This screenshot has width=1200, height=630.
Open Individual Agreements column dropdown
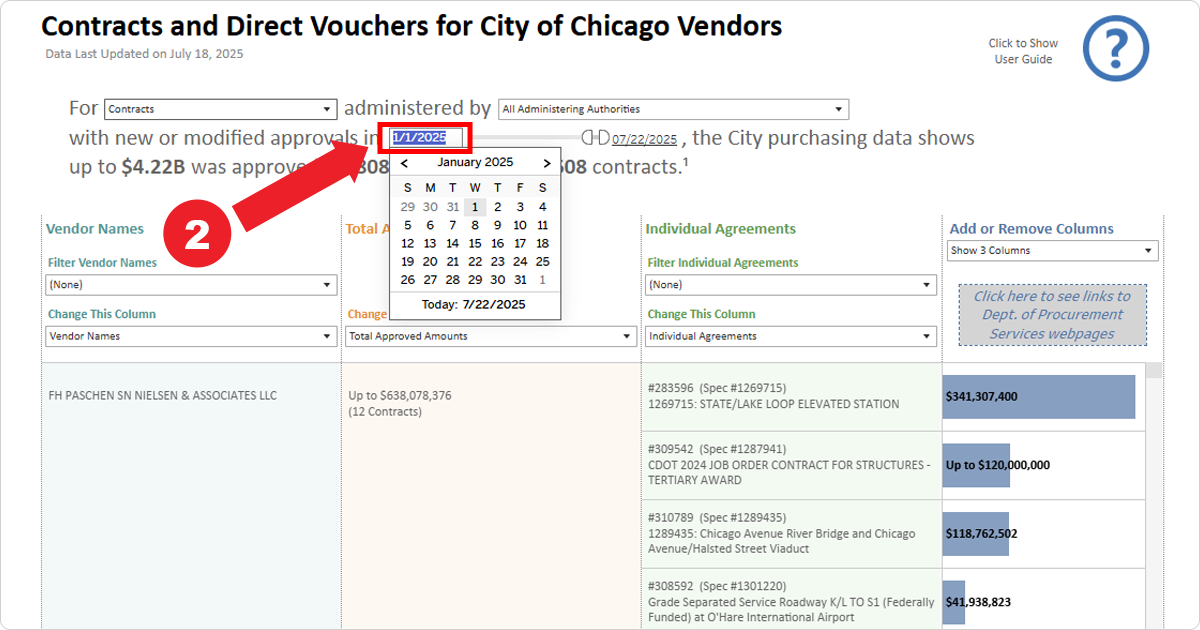point(791,336)
